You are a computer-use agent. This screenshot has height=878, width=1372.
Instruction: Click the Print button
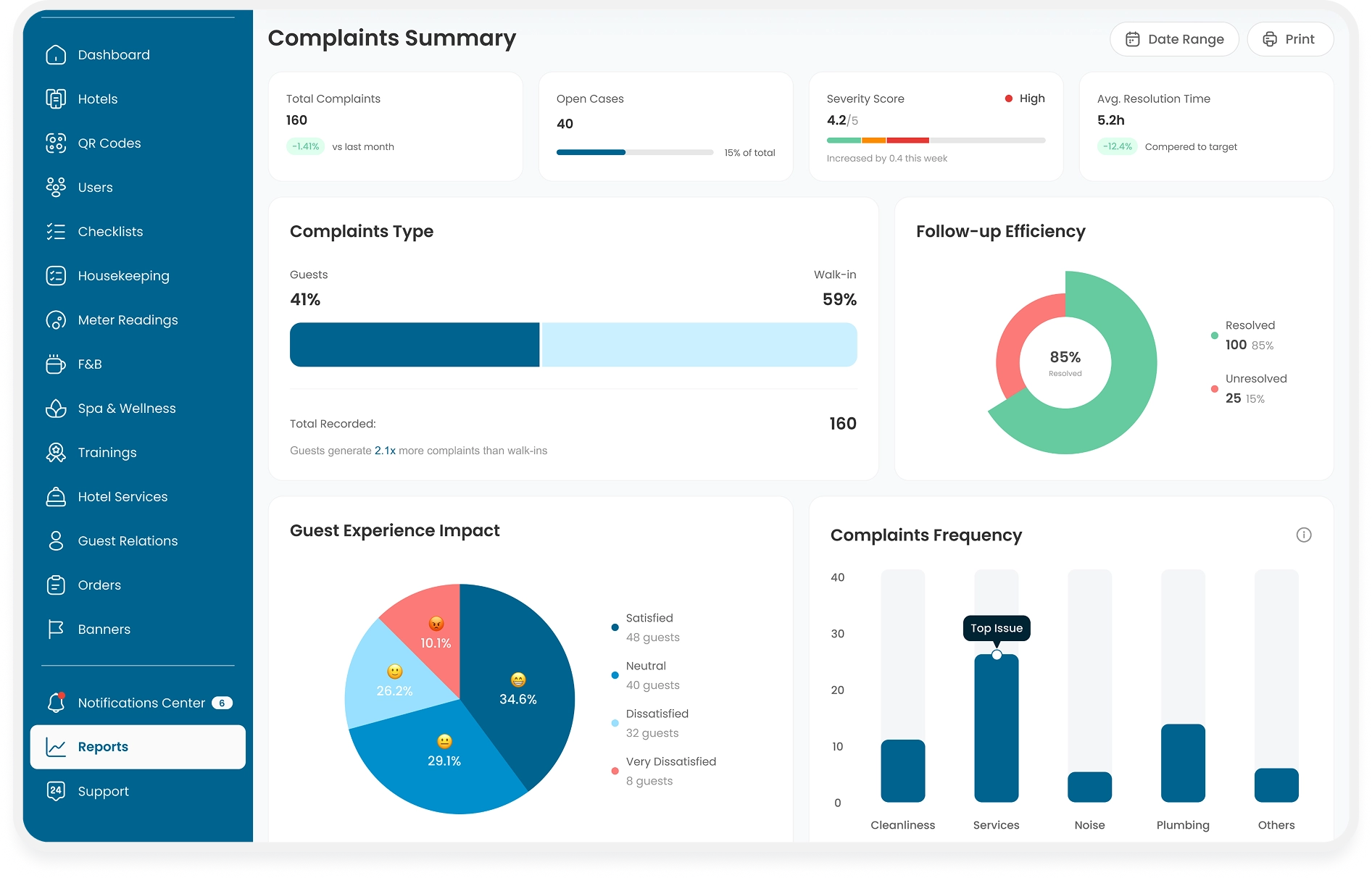[x=1289, y=39]
